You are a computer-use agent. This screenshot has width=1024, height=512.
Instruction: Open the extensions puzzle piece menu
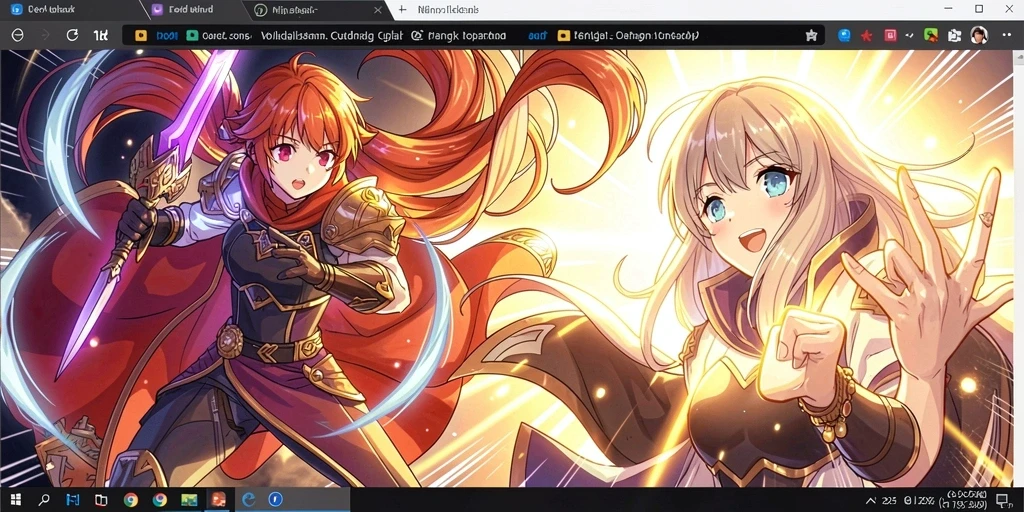[x=955, y=35]
